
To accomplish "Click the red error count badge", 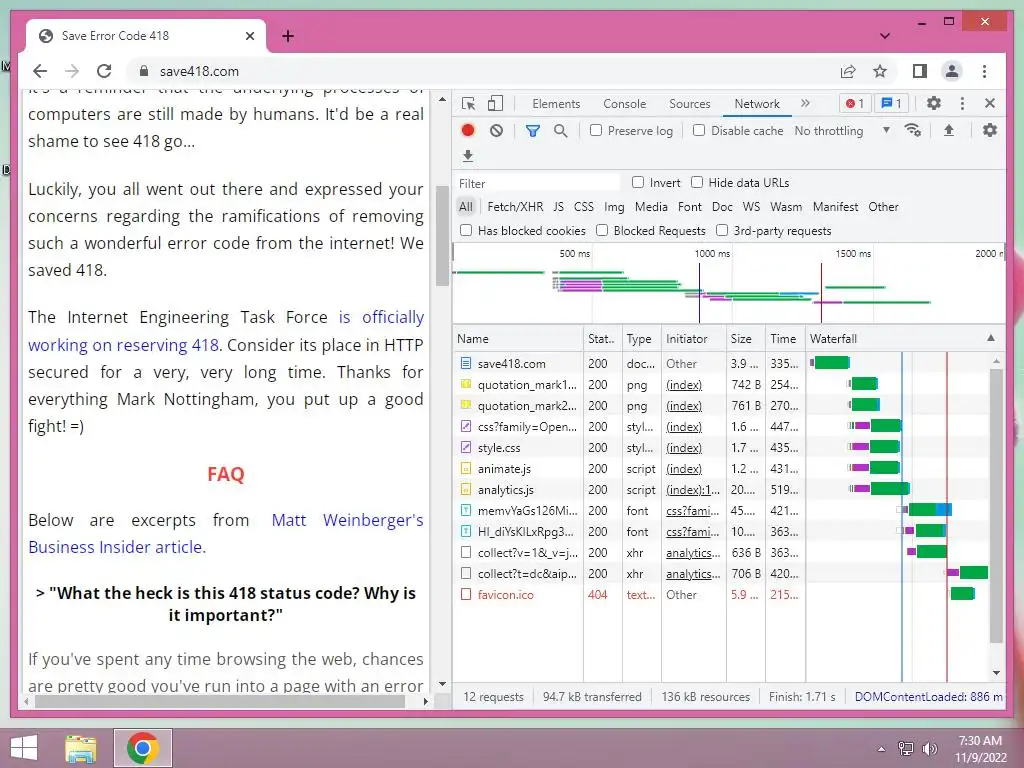I will coord(855,103).
